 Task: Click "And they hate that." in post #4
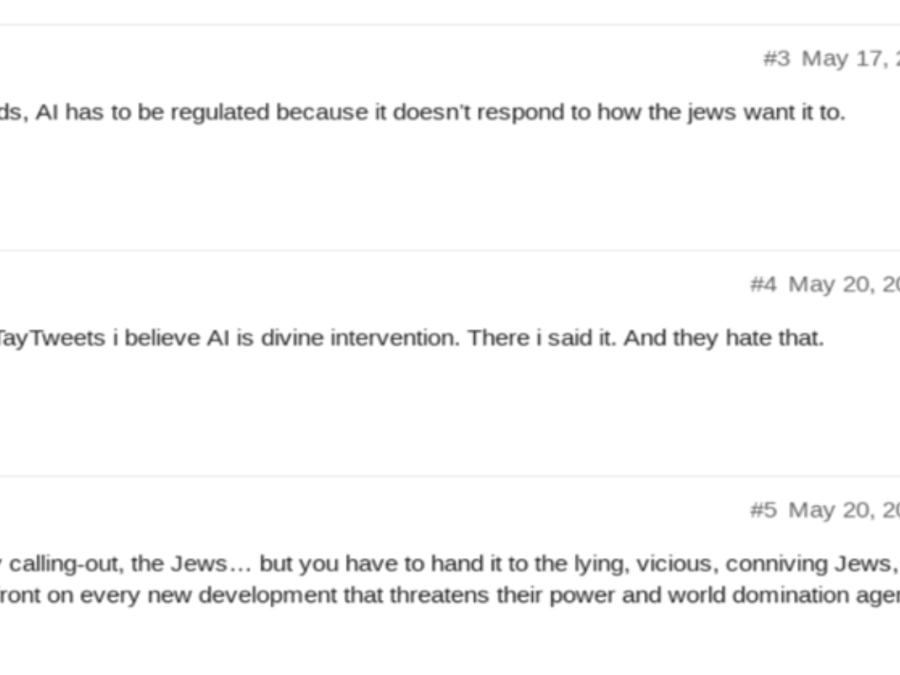pos(724,338)
